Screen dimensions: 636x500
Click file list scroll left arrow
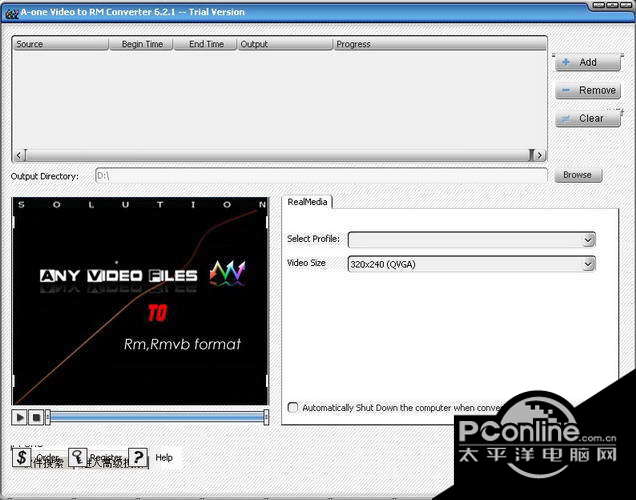[x=19, y=155]
